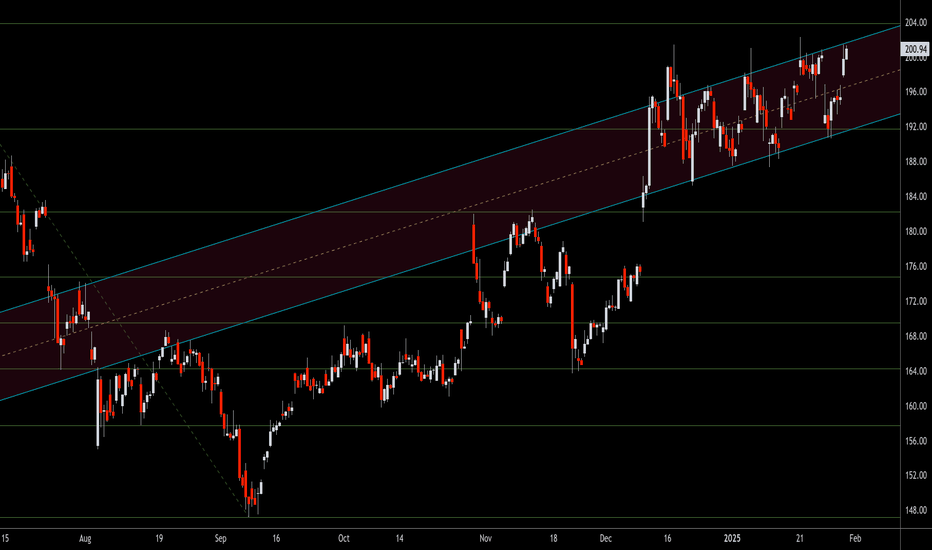The height and width of the screenshot is (550, 932).
Task: Click the 168.00 price axis label
Action: (x=915, y=337)
